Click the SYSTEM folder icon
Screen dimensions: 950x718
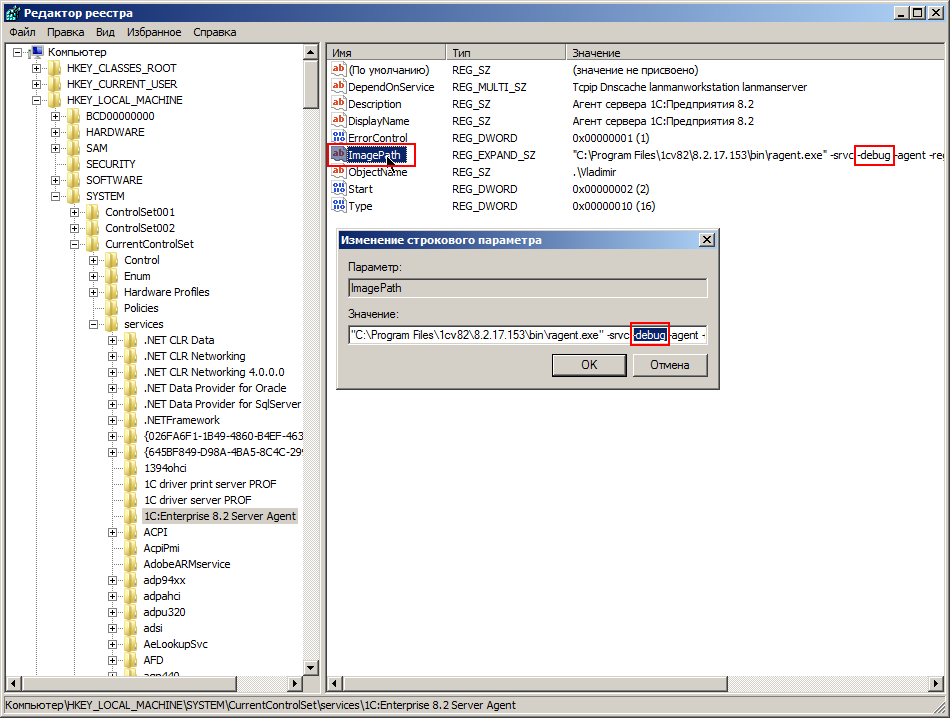[74, 196]
